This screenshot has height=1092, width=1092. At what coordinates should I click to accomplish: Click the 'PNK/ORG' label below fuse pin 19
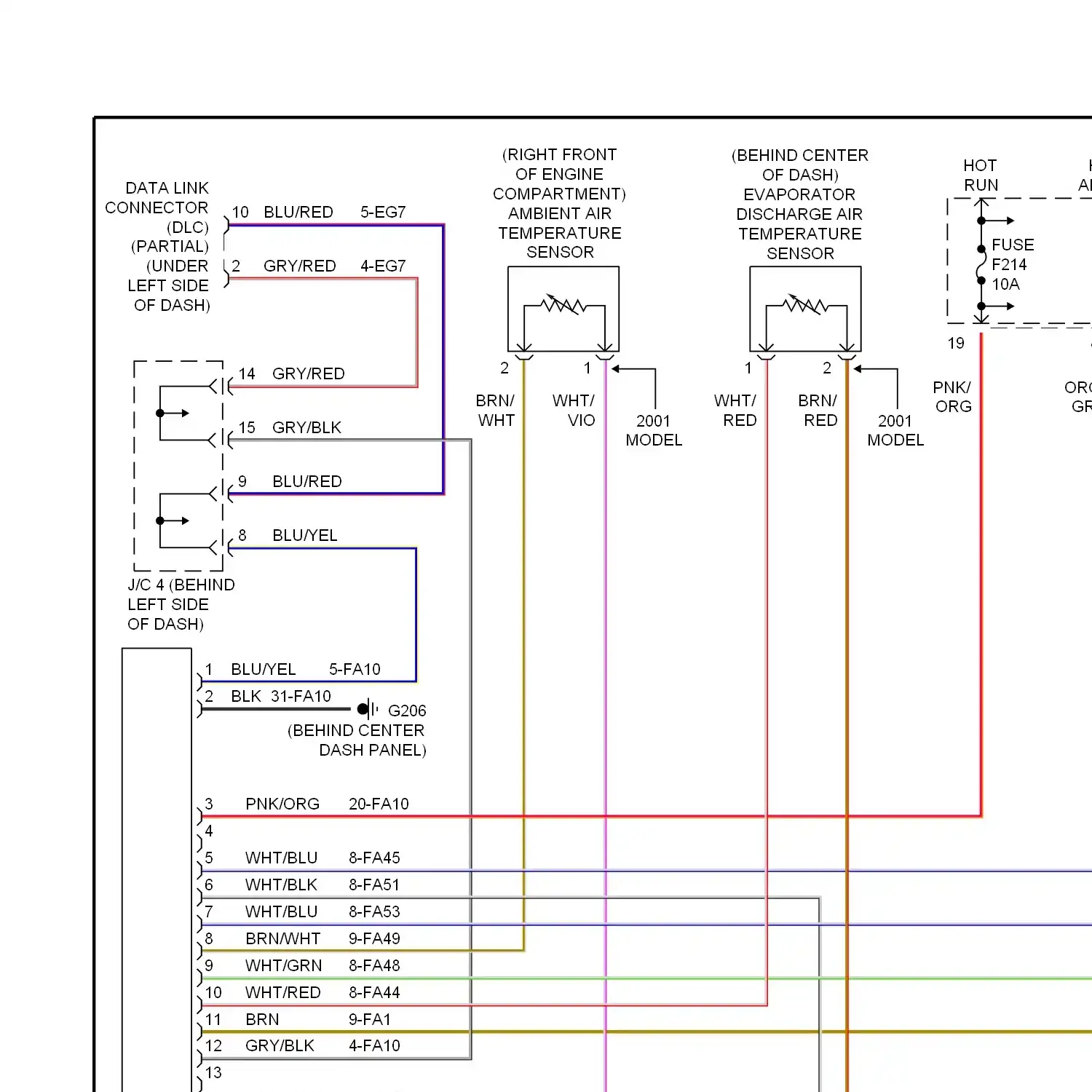[x=953, y=397]
